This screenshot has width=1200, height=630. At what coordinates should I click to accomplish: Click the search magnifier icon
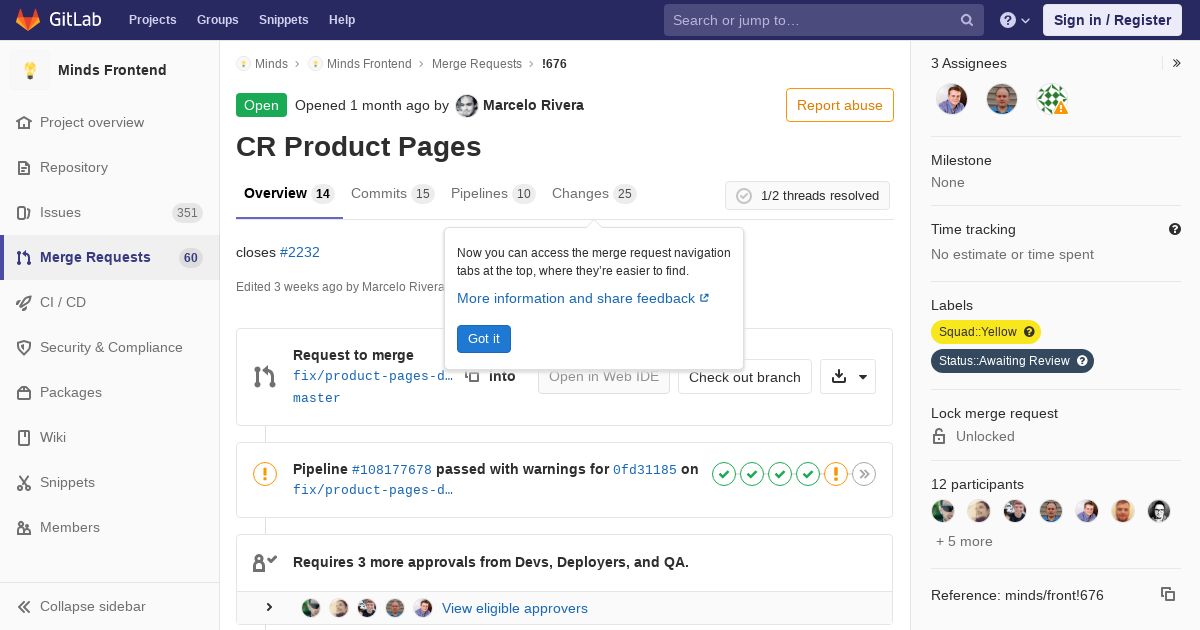966,20
